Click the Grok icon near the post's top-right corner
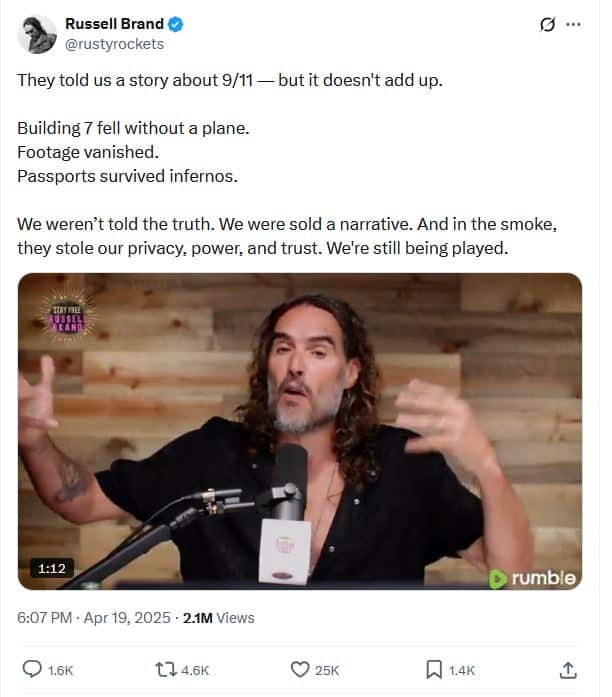 coord(547,25)
